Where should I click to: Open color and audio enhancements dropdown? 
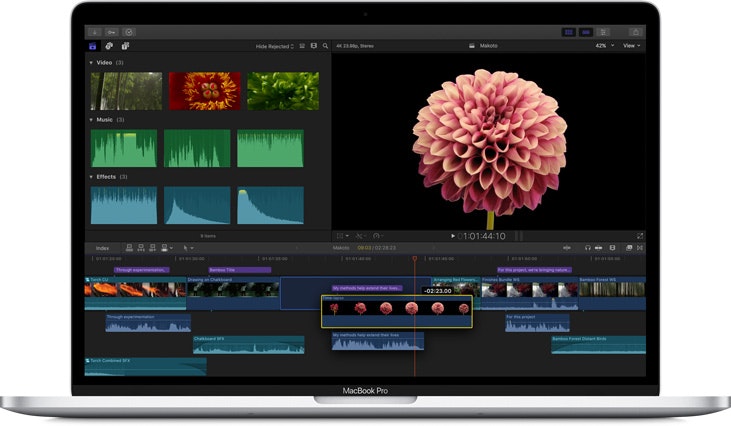click(x=361, y=236)
